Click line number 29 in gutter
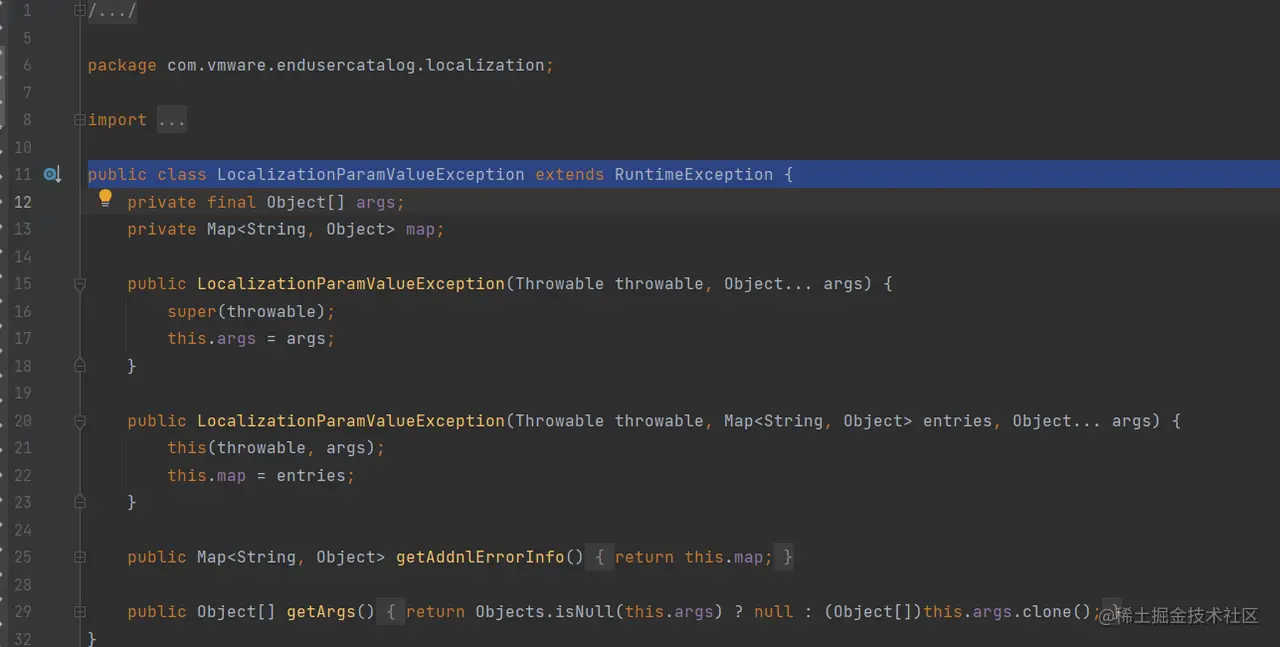 click(22, 611)
